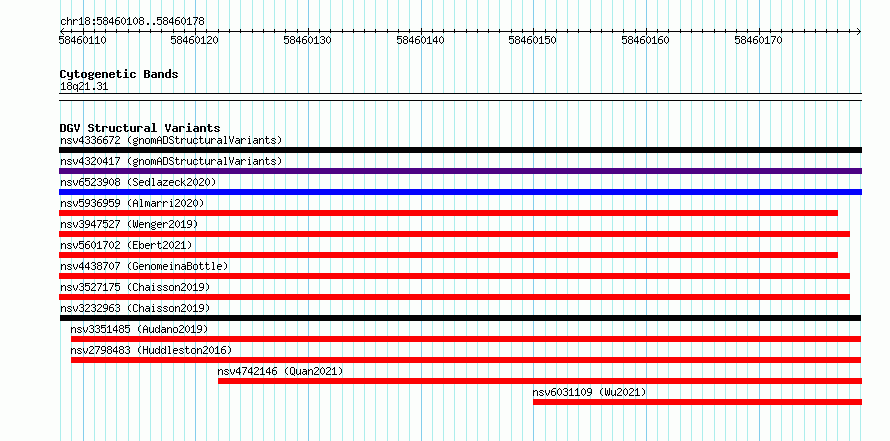Click ruler position 58460140
Viewport: 890px width, 441px height.
[420, 40]
